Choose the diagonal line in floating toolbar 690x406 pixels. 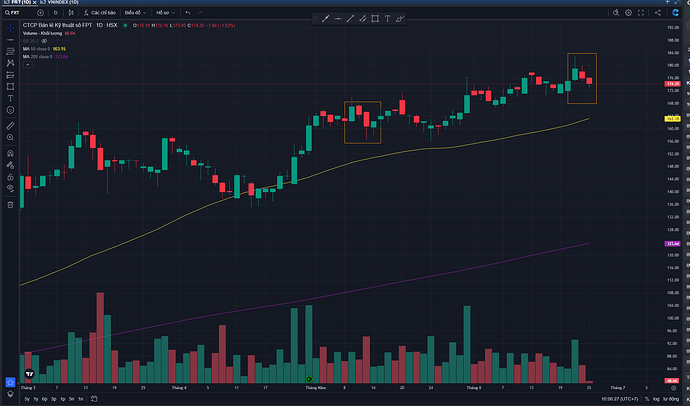(350, 18)
